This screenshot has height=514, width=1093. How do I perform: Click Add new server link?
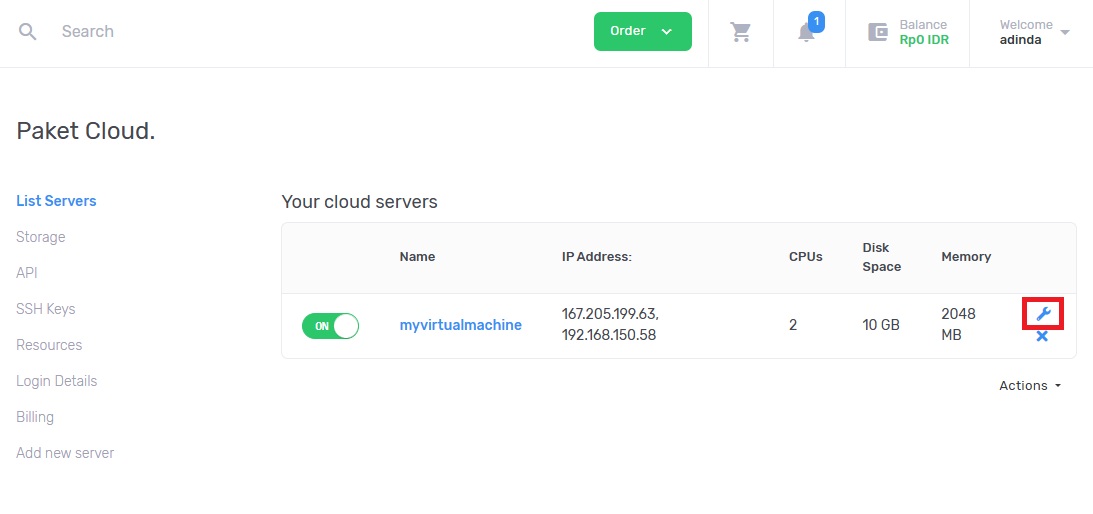point(65,453)
